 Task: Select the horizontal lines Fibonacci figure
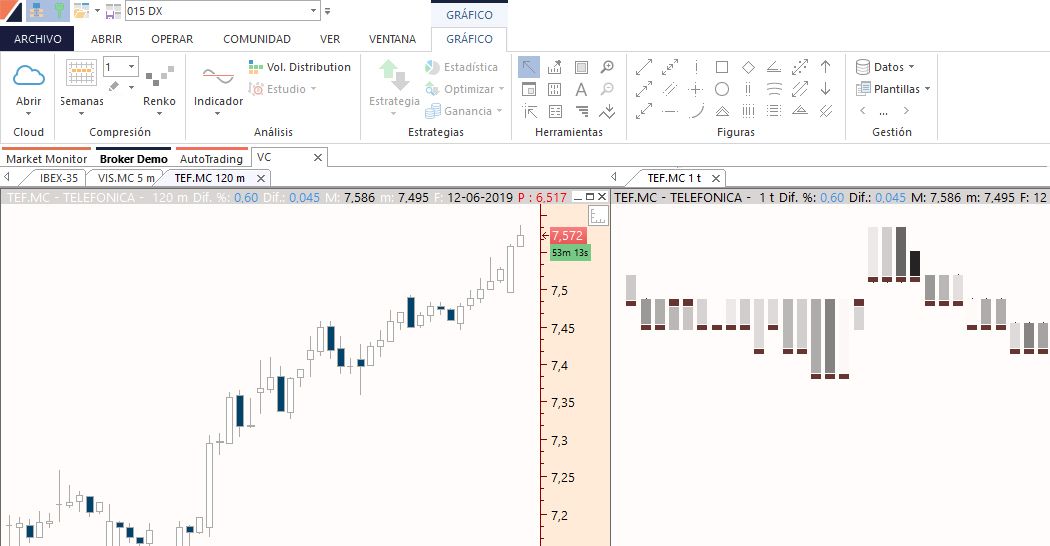coord(773,111)
